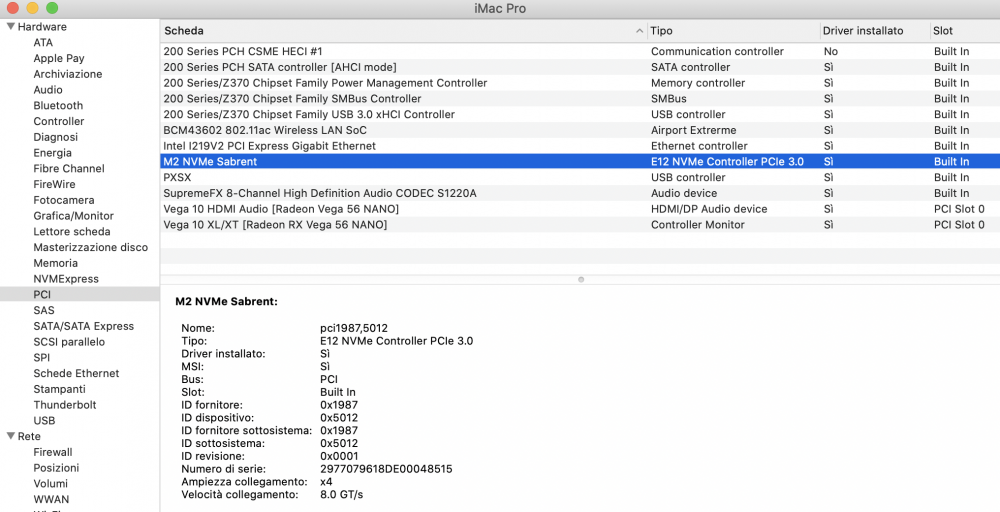
Task: Open Firewall under Rete
Action: pos(53,452)
